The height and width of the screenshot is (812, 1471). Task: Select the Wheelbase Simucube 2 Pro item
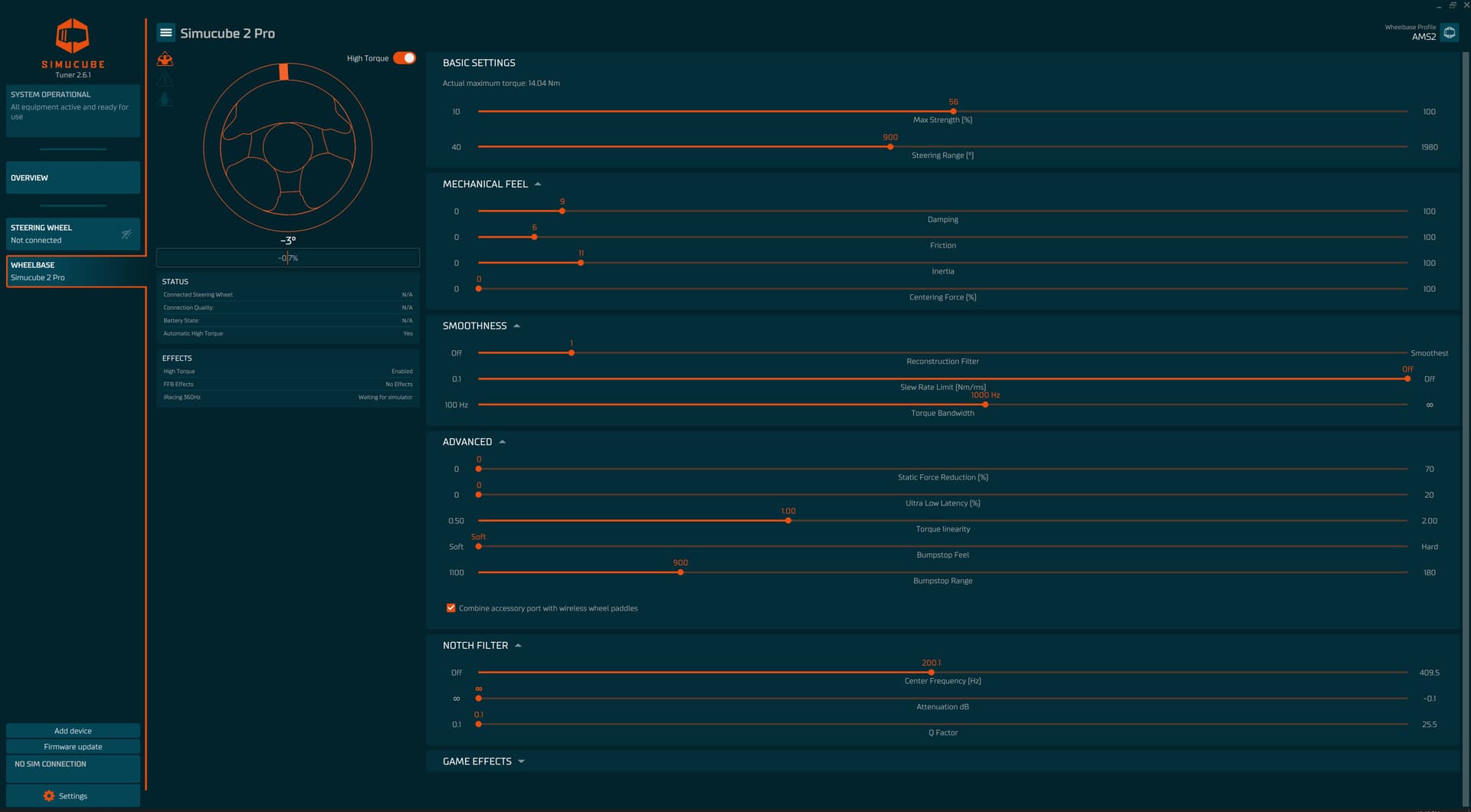pos(73,271)
